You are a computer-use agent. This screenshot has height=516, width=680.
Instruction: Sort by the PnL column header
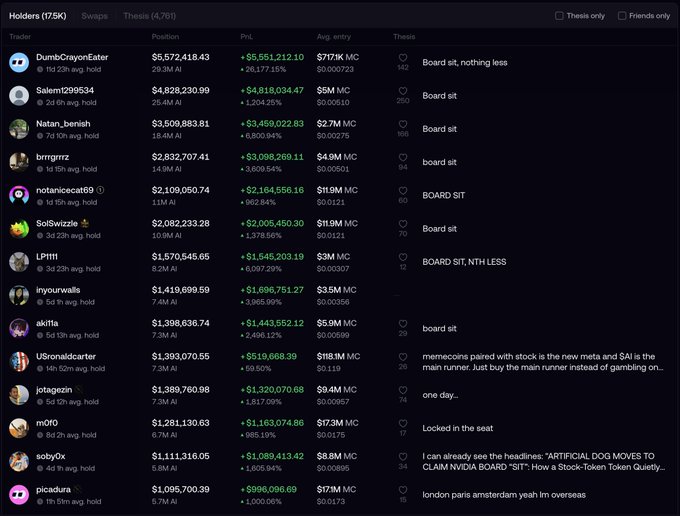tap(247, 37)
